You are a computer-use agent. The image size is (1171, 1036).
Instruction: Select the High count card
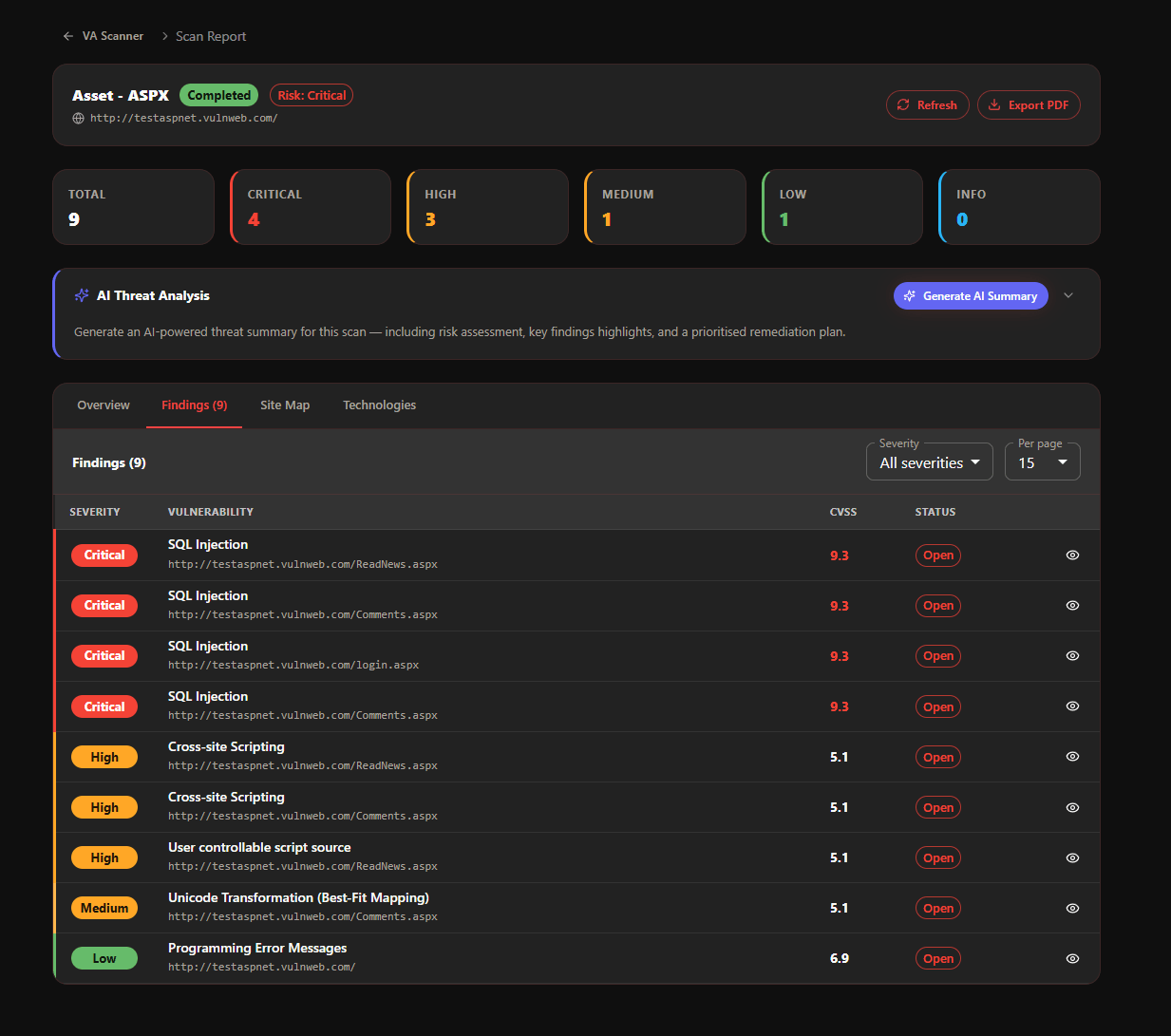pyautogui.click(x=488, y=207)
